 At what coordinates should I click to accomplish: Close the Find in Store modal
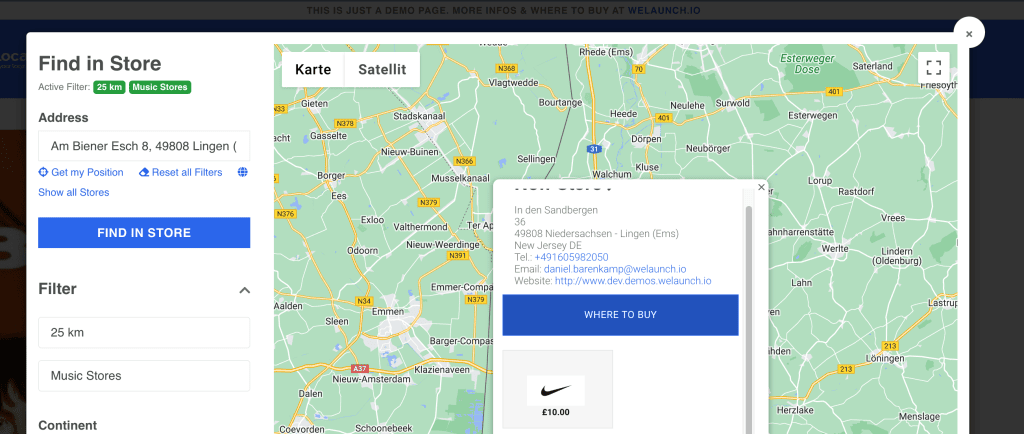click(969, 33)
